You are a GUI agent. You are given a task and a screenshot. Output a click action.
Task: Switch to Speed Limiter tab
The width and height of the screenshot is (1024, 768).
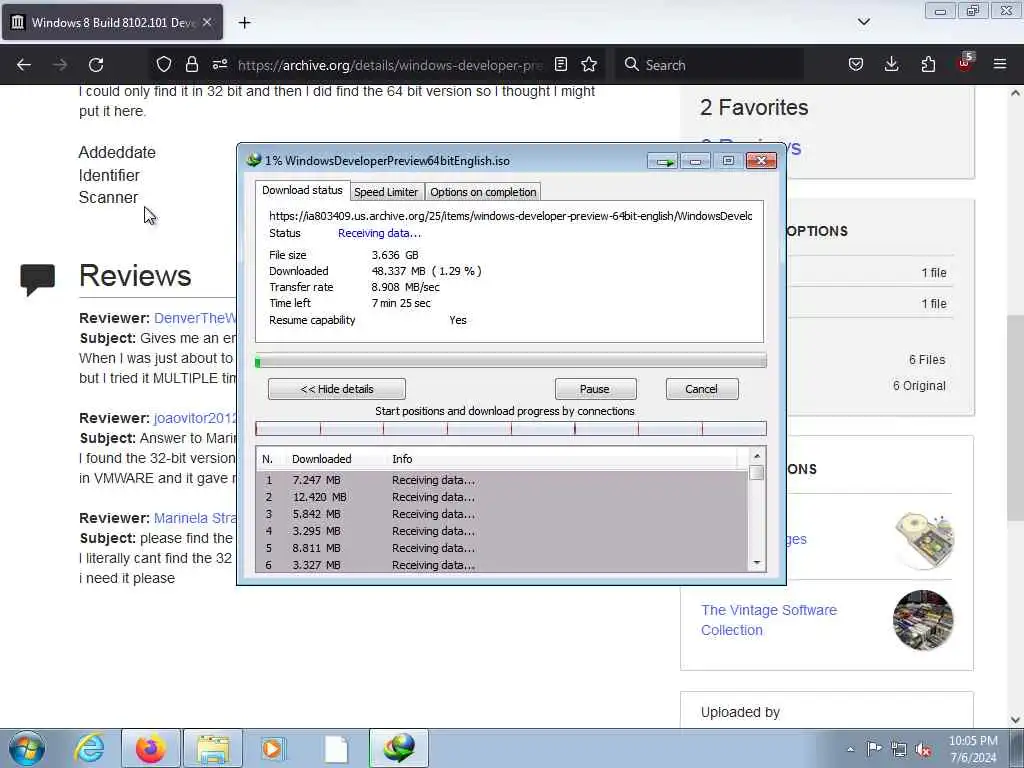386,192
